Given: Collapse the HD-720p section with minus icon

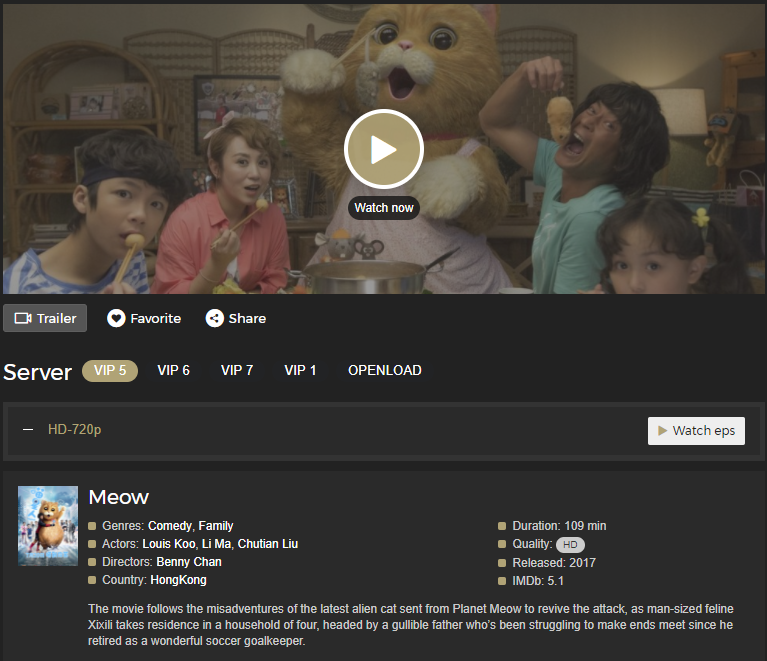Looking at the screenshot, I should tap(28, 430).
